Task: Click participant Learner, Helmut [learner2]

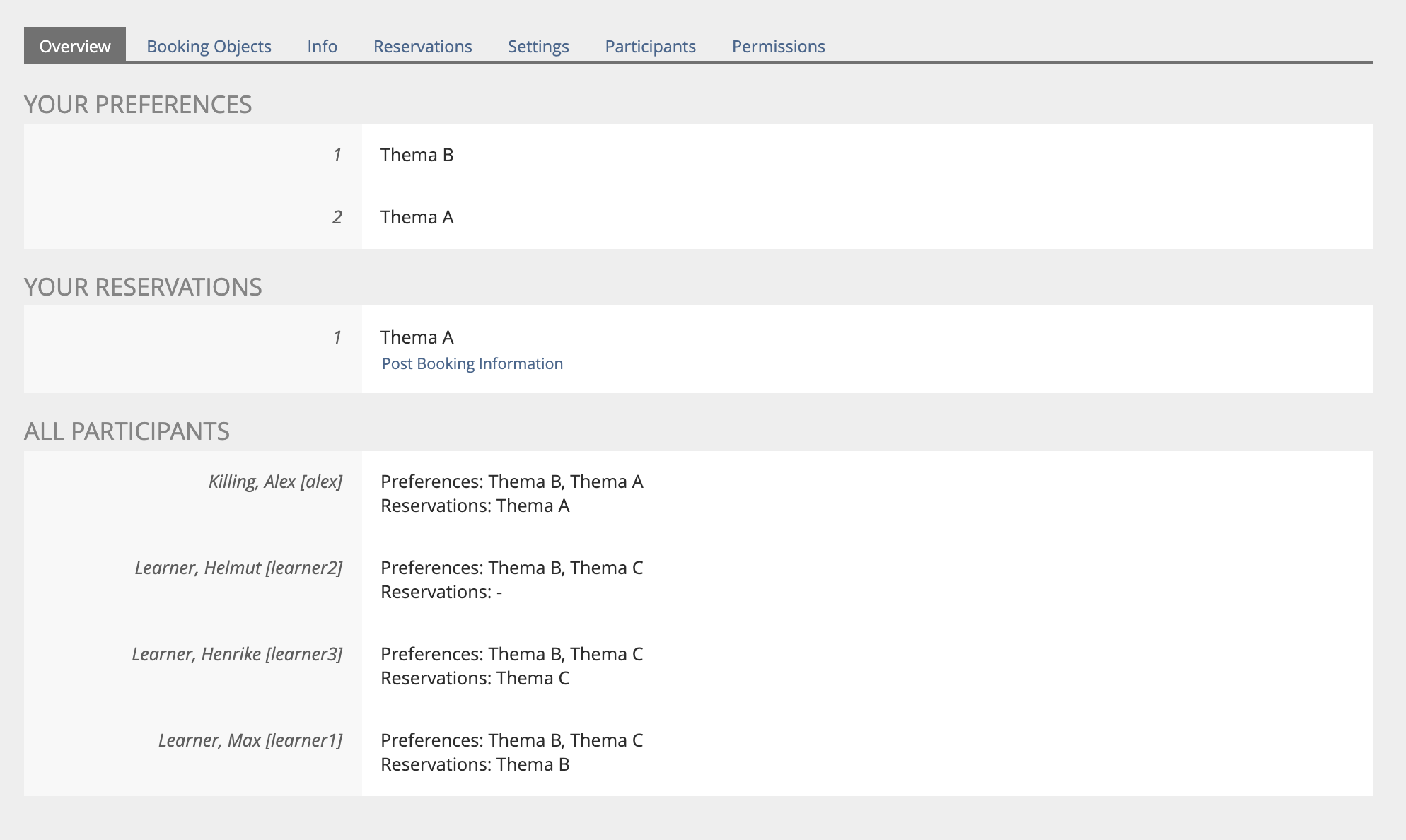Action: point(238,568)
